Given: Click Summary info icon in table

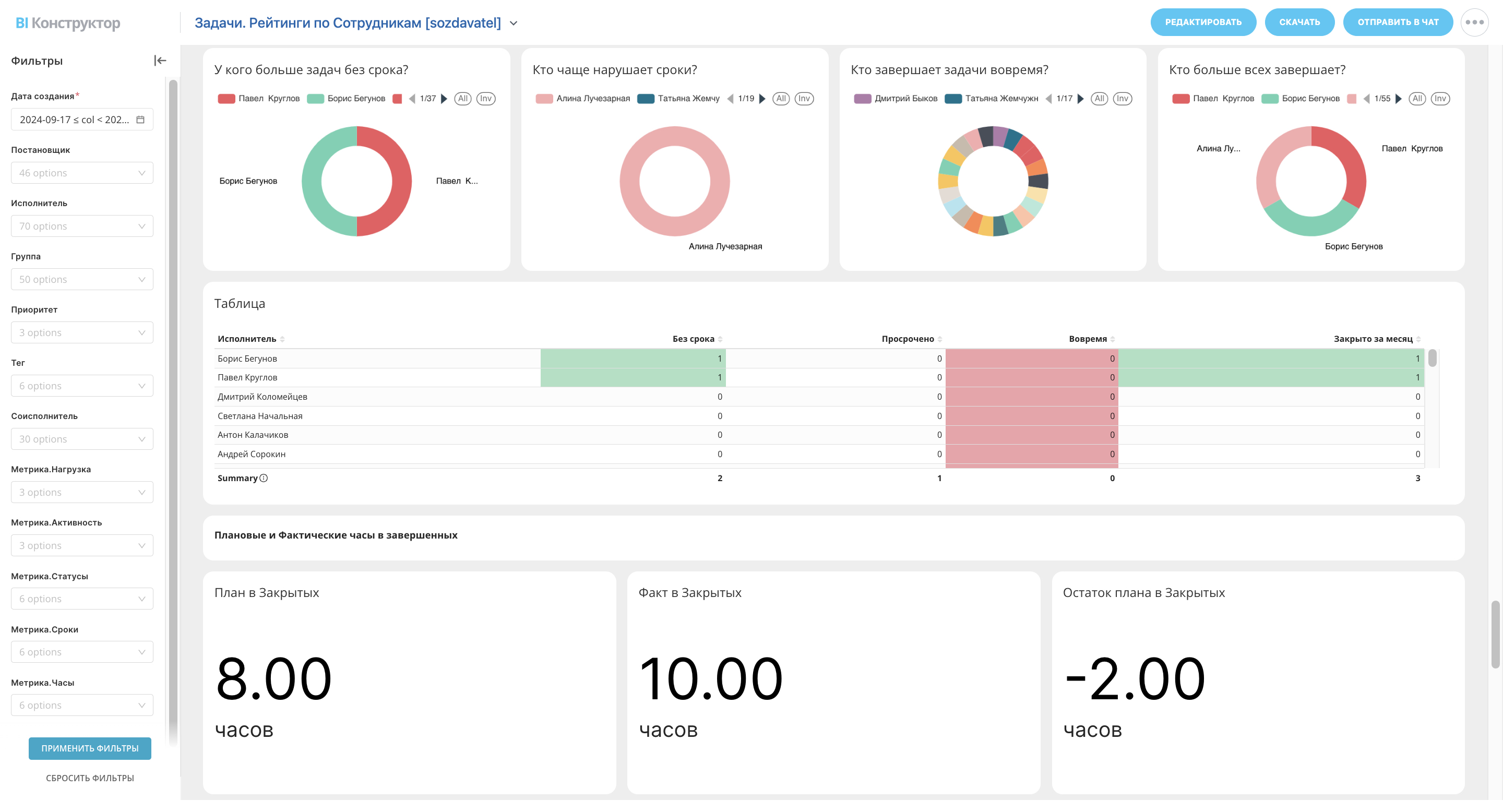Looking at the screenshot, I should [264, 479].
